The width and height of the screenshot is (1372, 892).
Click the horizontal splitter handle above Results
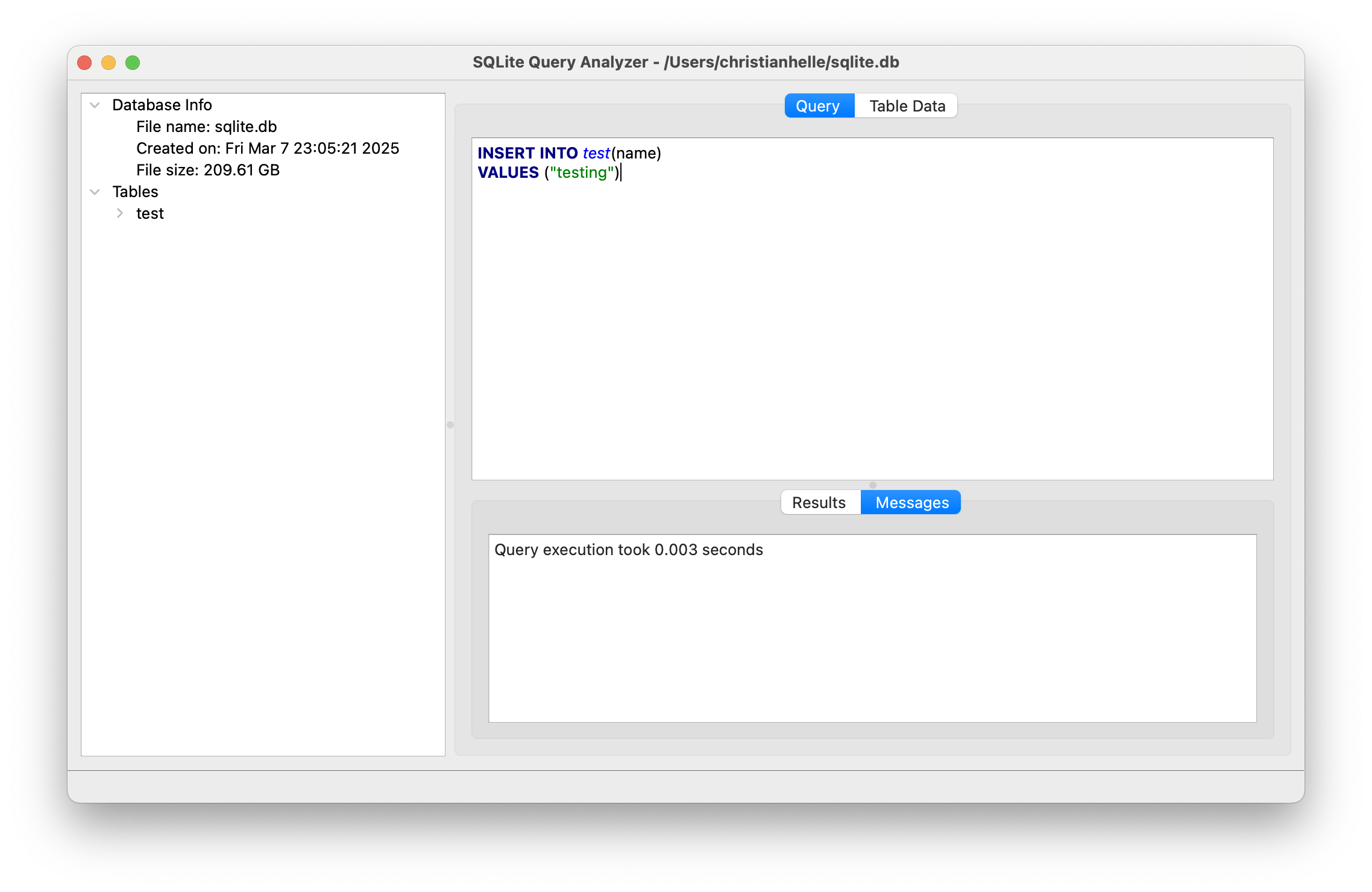tap(872, 485)
